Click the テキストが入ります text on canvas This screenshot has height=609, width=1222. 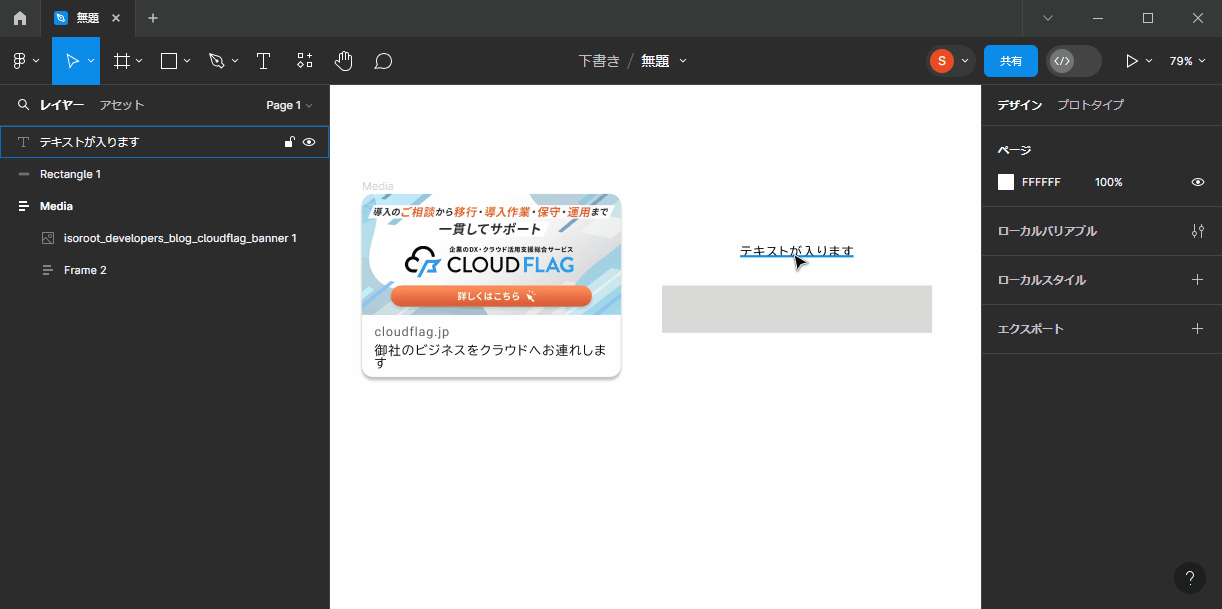pos(797,250)
